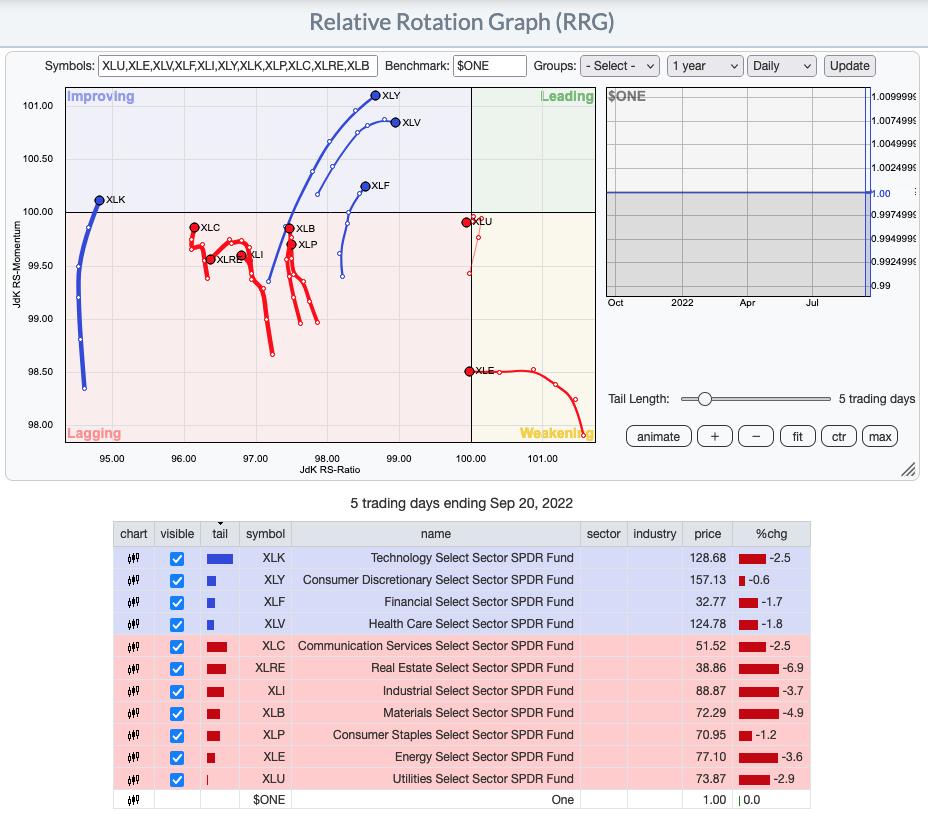Hide XLI from the graph
The height and width of the screenshot is (814, 928).
tap(177, 691)
